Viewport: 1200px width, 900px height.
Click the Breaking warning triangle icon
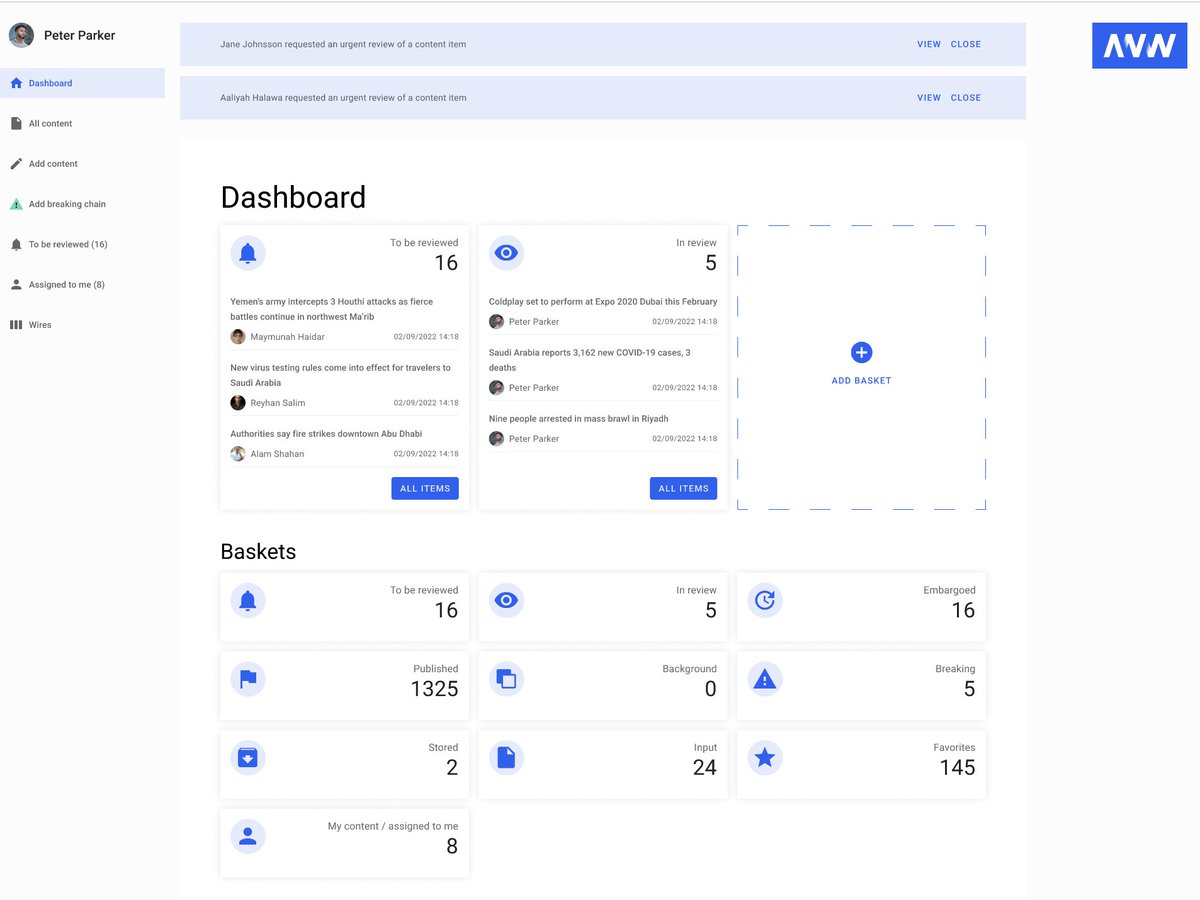765,679
